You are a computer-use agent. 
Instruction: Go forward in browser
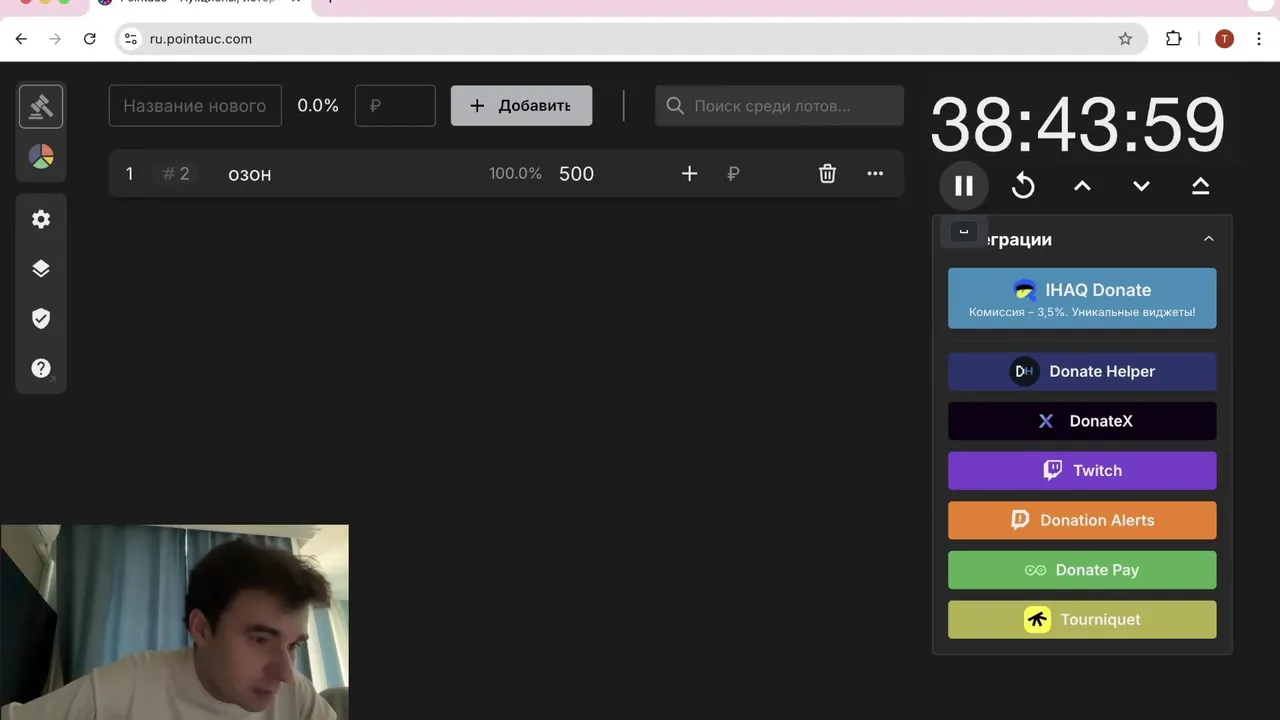55,39
